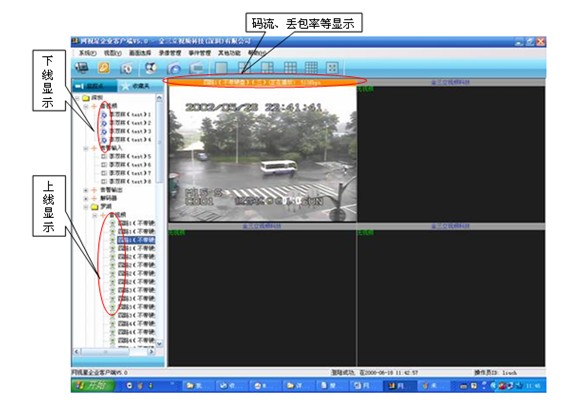Image resolution: width=582 pixels, height=407 pixels.
Task: Select the 报警输出 tree label
Action: (x=111, y=190)
